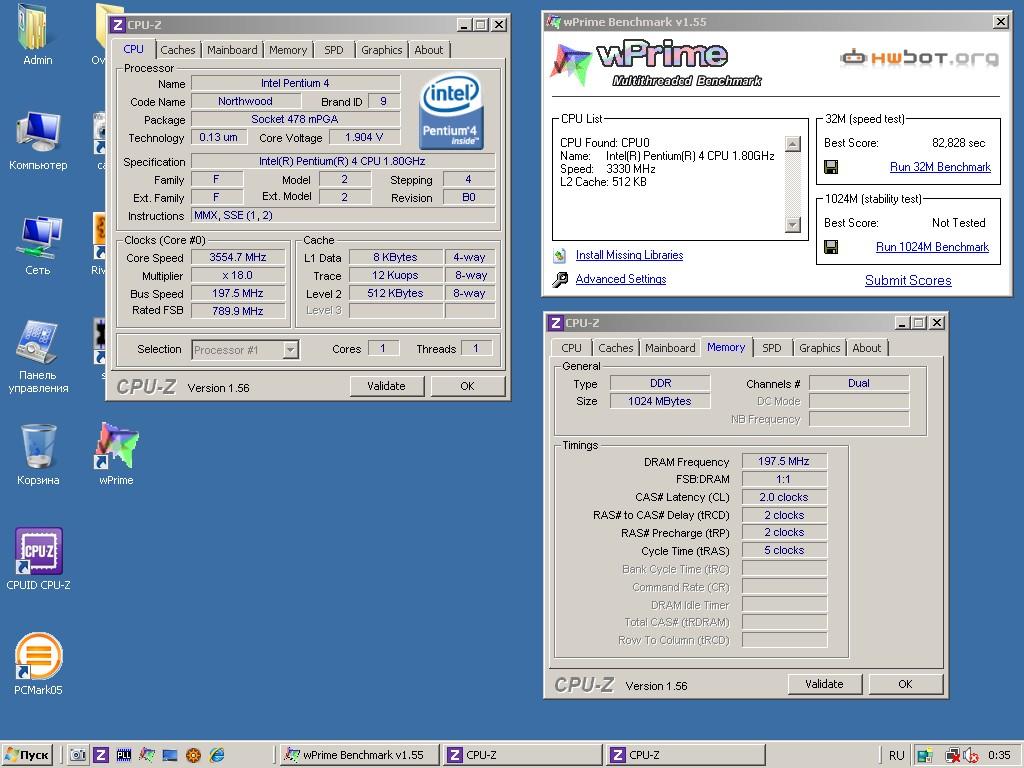Screen dimensions: 1024x768
Task: Open the Сеть network desktop icon
Action: (38, 246)
